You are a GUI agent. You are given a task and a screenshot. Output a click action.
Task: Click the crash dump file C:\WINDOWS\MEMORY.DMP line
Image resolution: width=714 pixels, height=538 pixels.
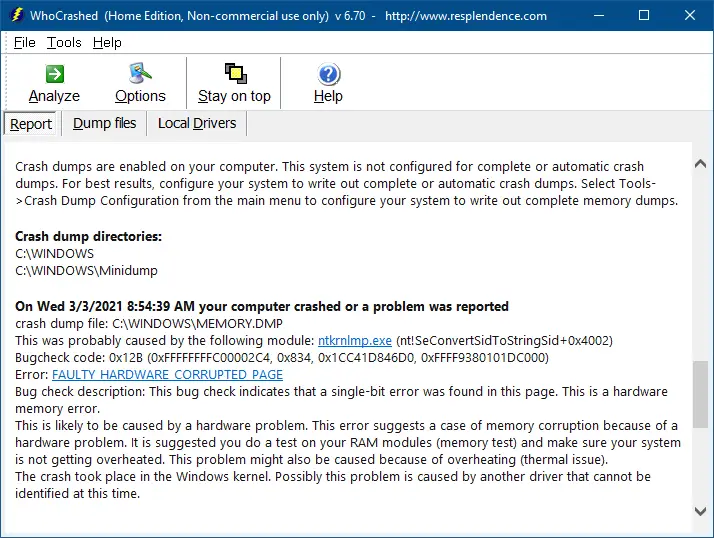pos(149,323)
